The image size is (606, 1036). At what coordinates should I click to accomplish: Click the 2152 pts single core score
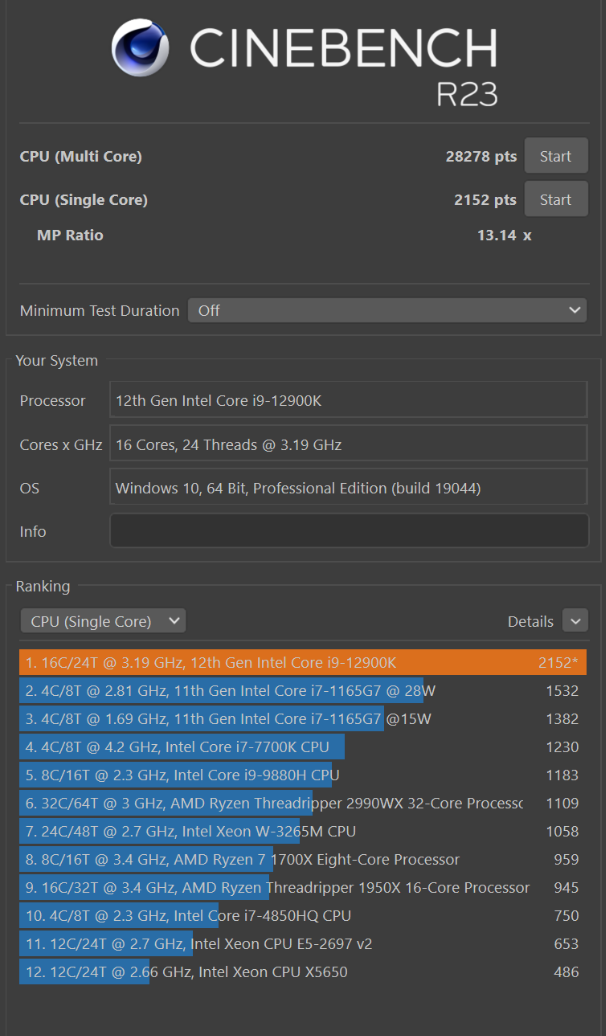[485, 200]
